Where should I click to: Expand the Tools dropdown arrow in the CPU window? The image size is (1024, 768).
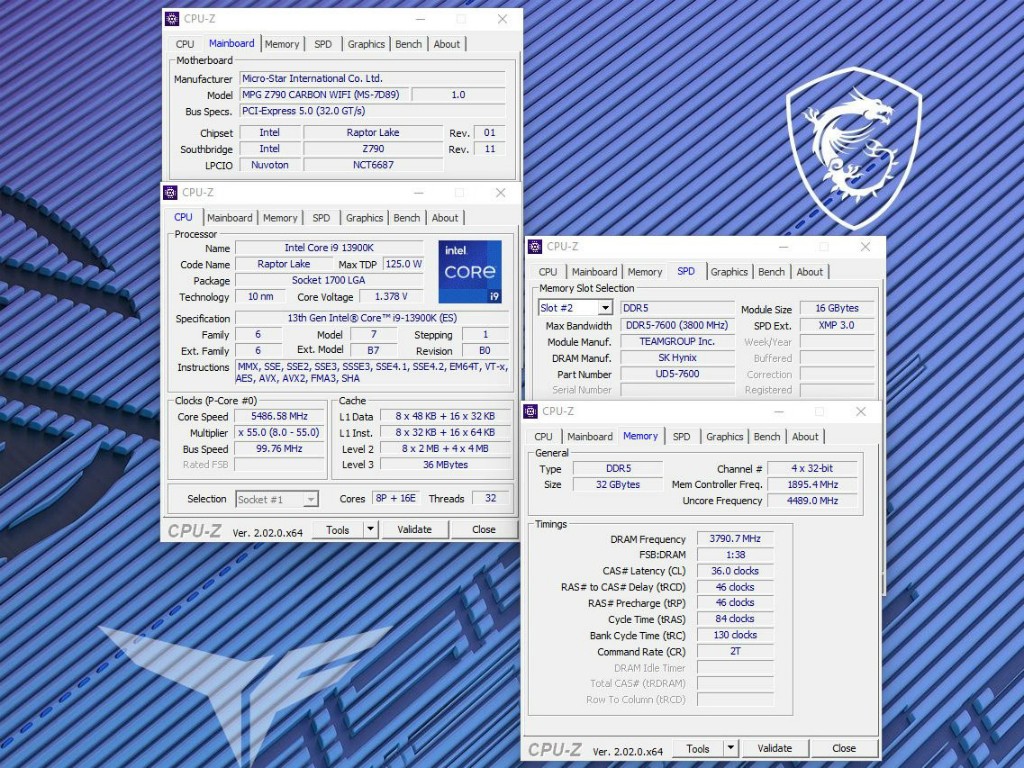(x=370, y=530)
